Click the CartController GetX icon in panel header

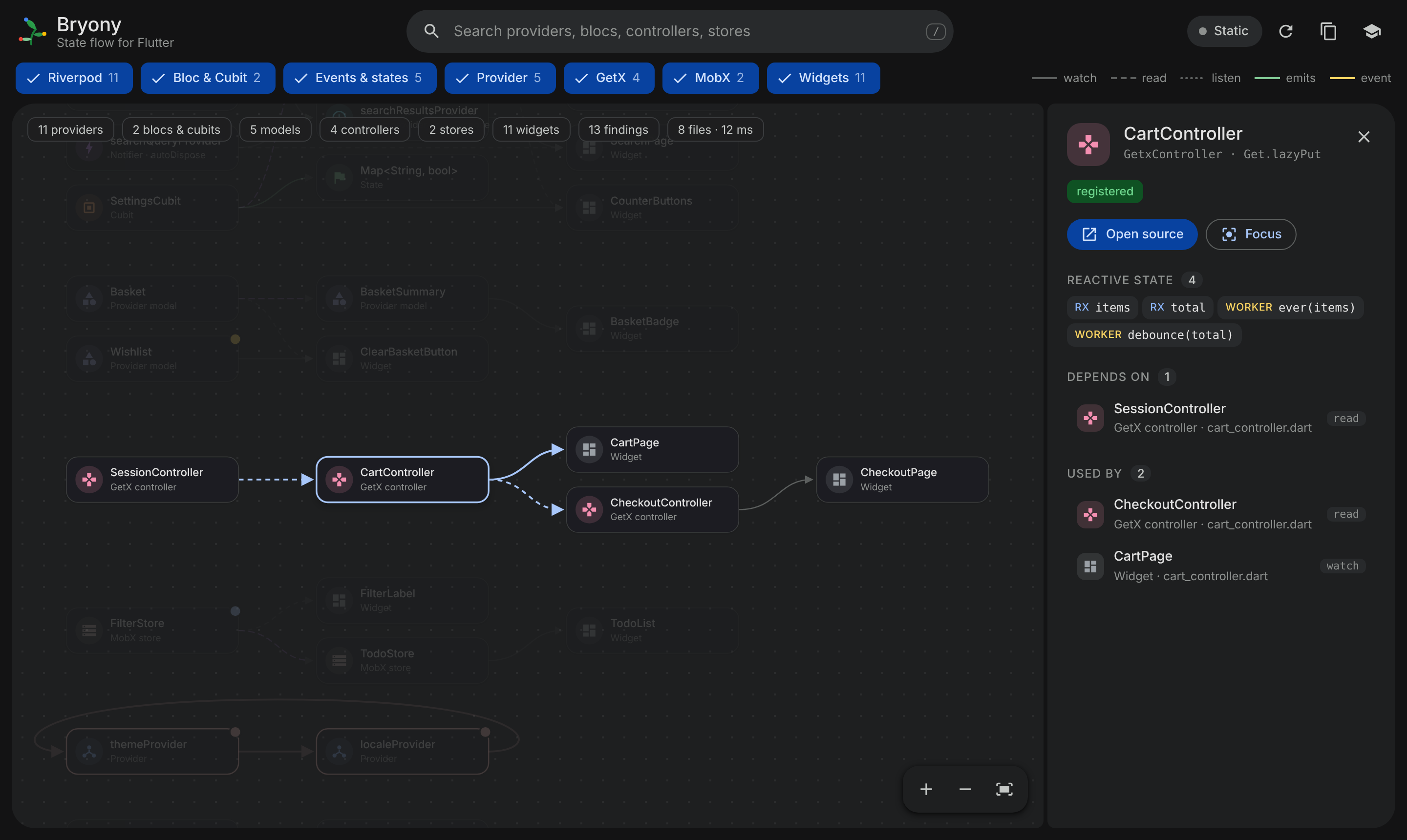pos(1088,145)
